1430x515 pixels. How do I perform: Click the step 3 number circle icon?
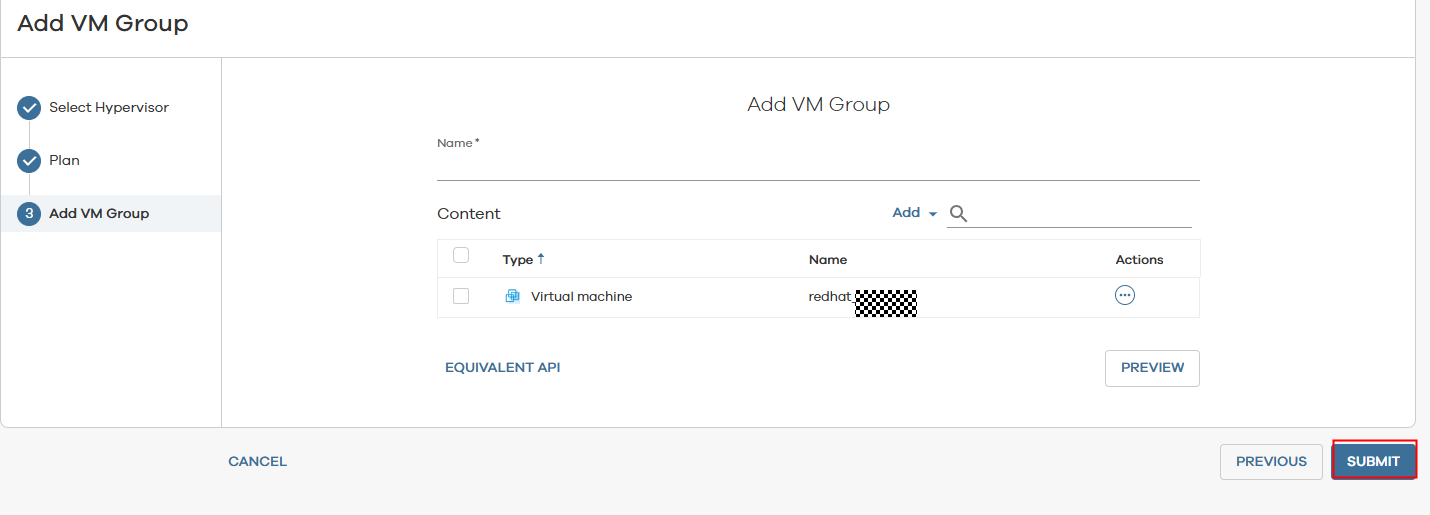[x=29, y=214]
